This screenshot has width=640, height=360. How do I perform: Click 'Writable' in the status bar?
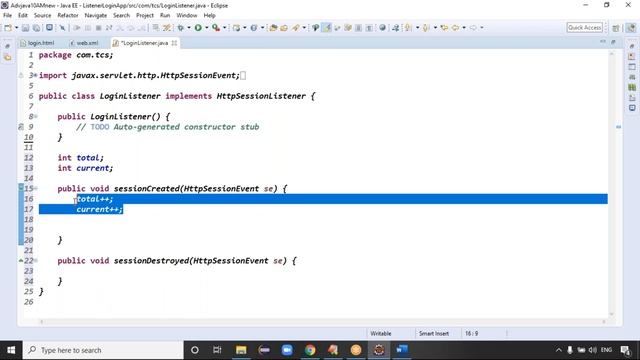tap(381, 333)
